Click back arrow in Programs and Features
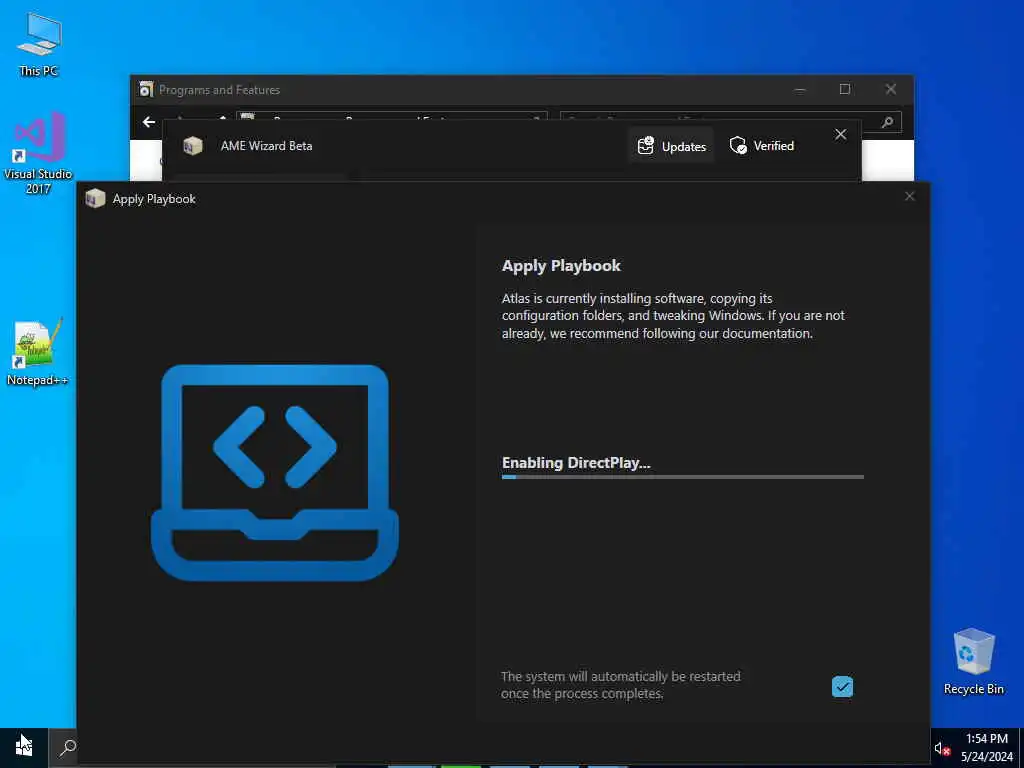The width and height of the screenshot is (1024, 768). [149, 122]
